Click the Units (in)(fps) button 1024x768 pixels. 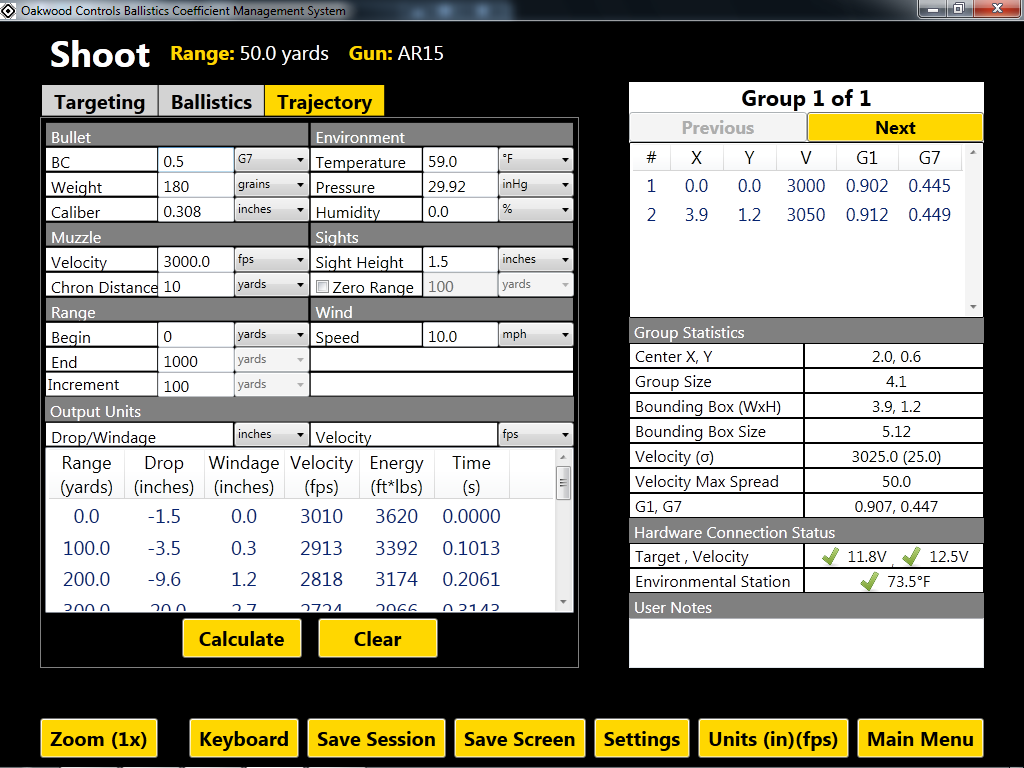click(x=773, y=739)
